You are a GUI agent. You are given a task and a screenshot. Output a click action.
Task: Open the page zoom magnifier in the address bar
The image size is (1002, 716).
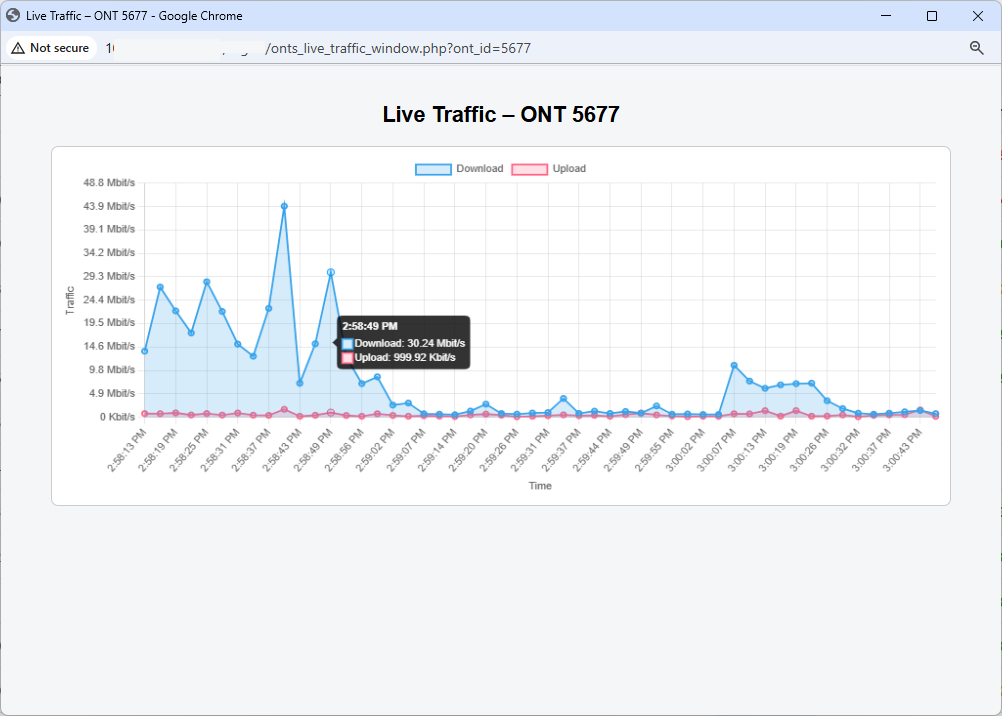tap(976, 47)
